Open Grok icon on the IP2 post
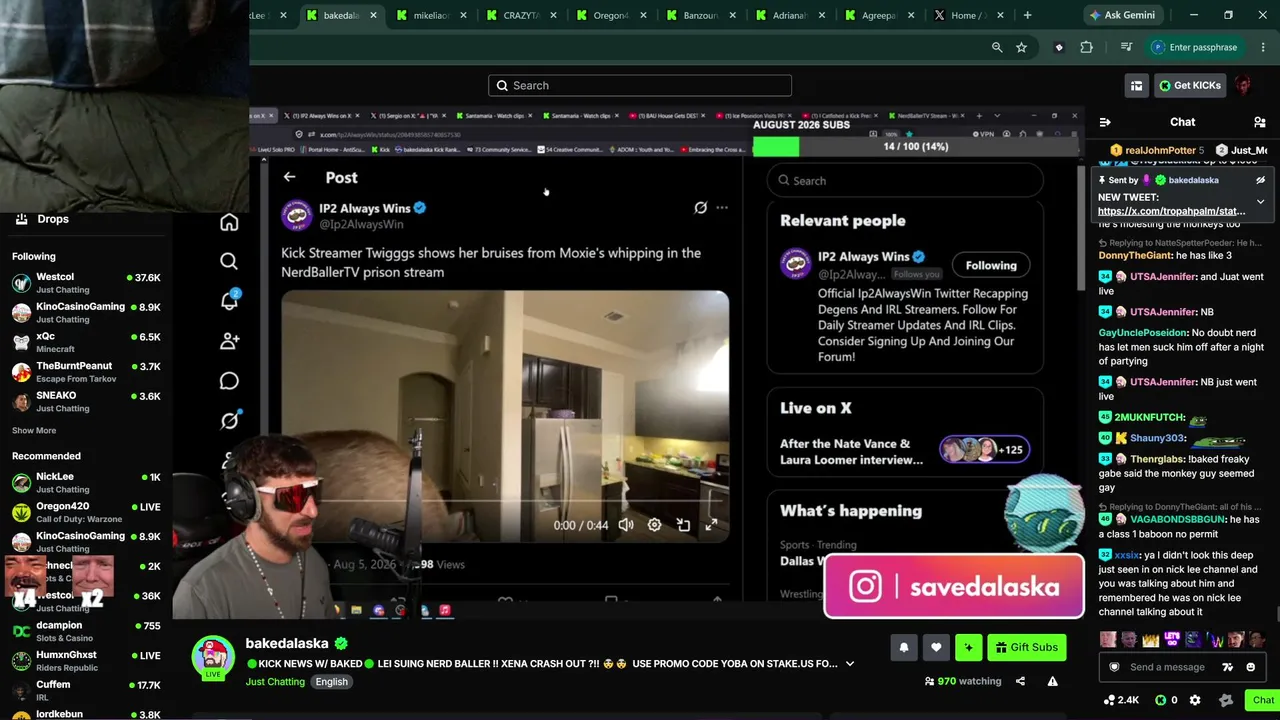The width and height of the screenshot is (1280, 720). tap(700, 208)
